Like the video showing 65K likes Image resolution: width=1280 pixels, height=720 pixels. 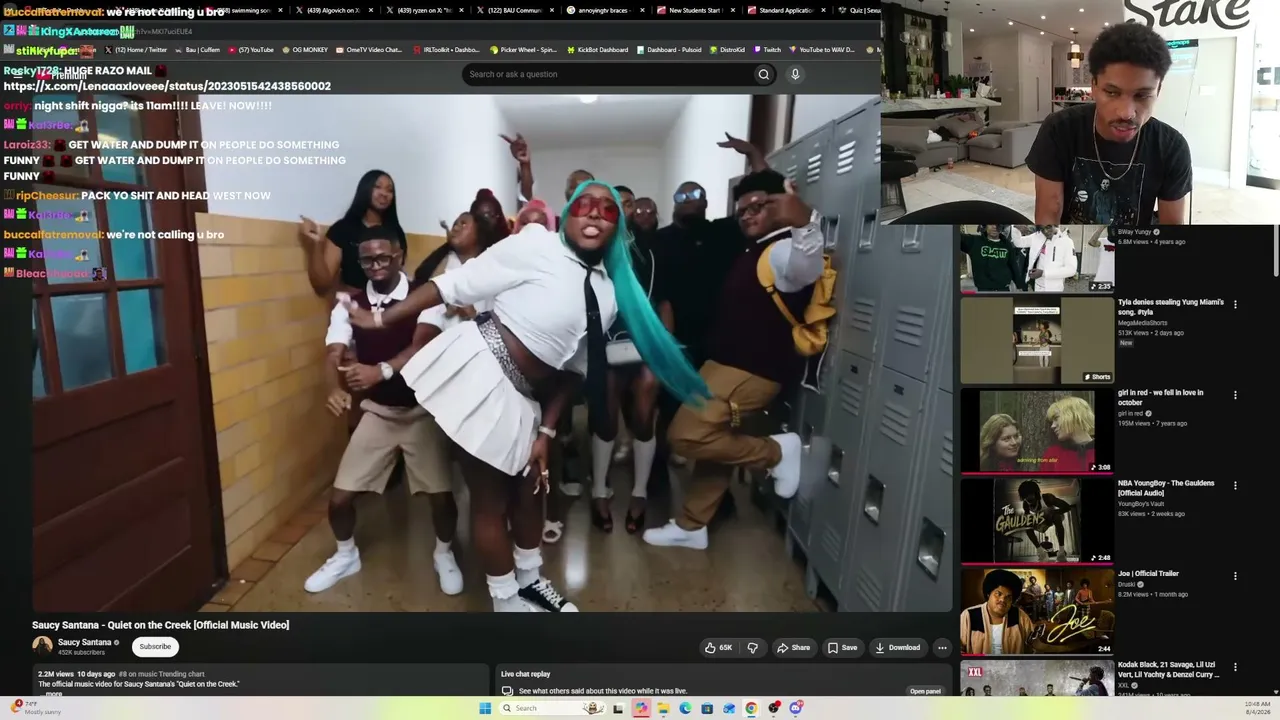718,647
